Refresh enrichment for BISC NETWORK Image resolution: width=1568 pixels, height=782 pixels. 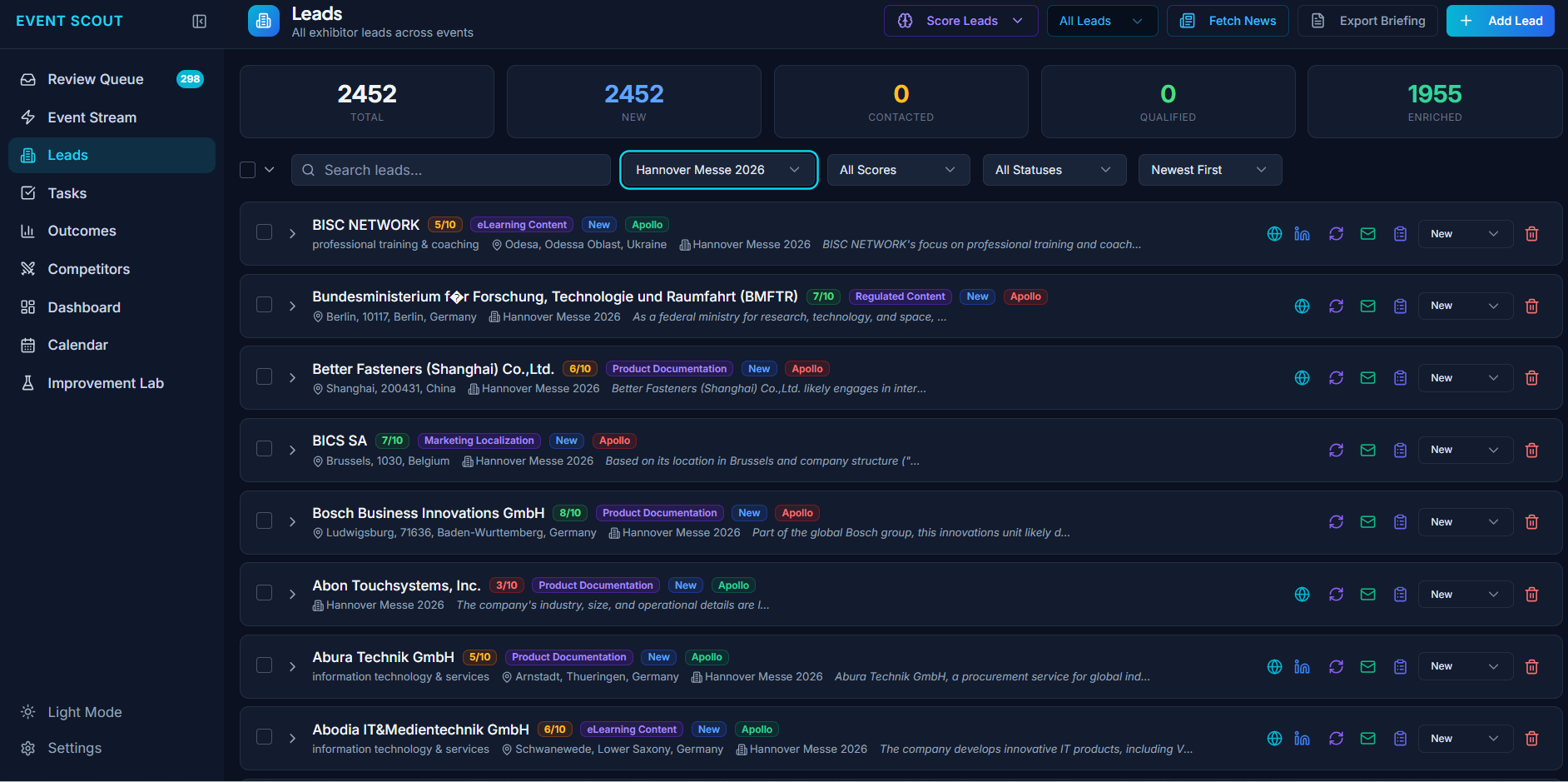[x=1337, y=234]
